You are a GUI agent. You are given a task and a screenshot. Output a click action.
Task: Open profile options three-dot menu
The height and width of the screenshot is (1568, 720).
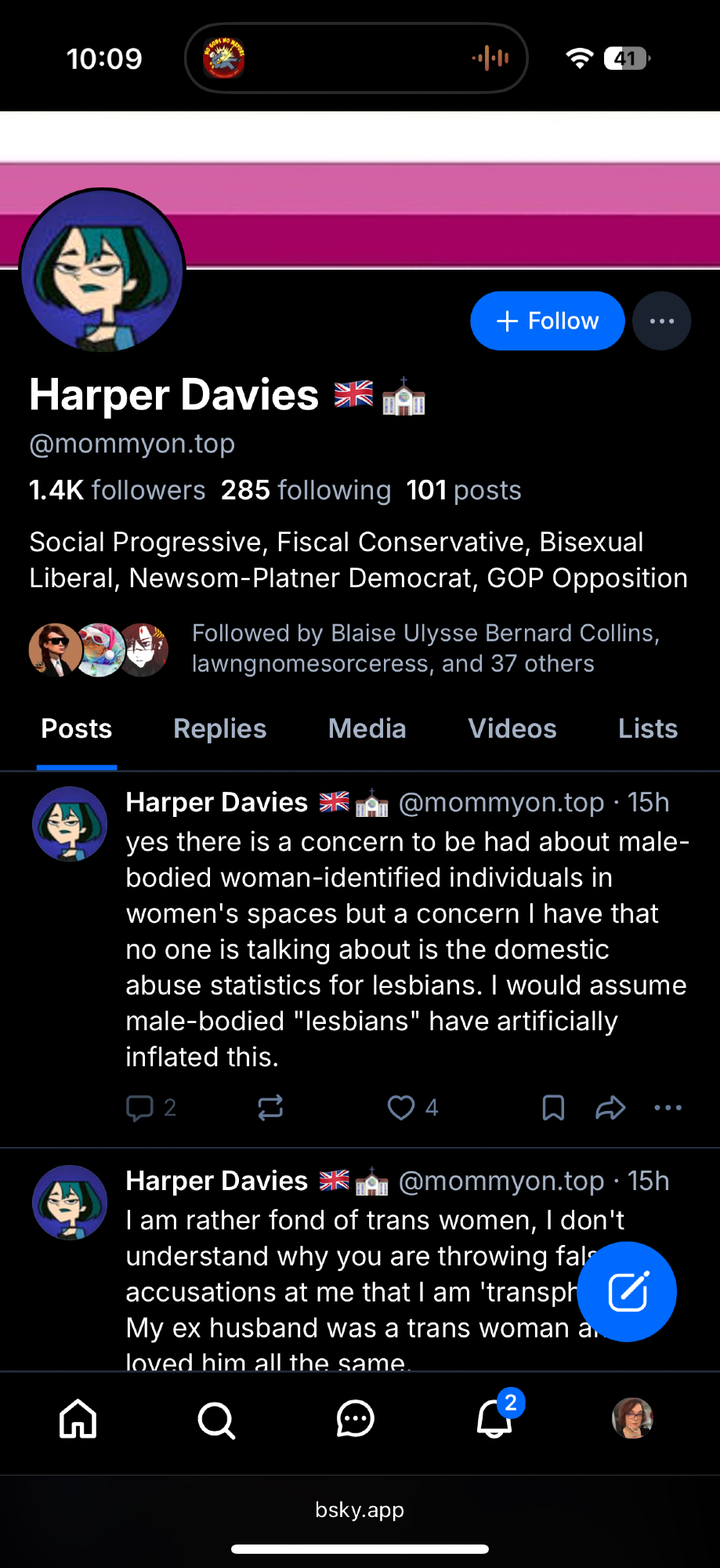[x=662, y=321]
